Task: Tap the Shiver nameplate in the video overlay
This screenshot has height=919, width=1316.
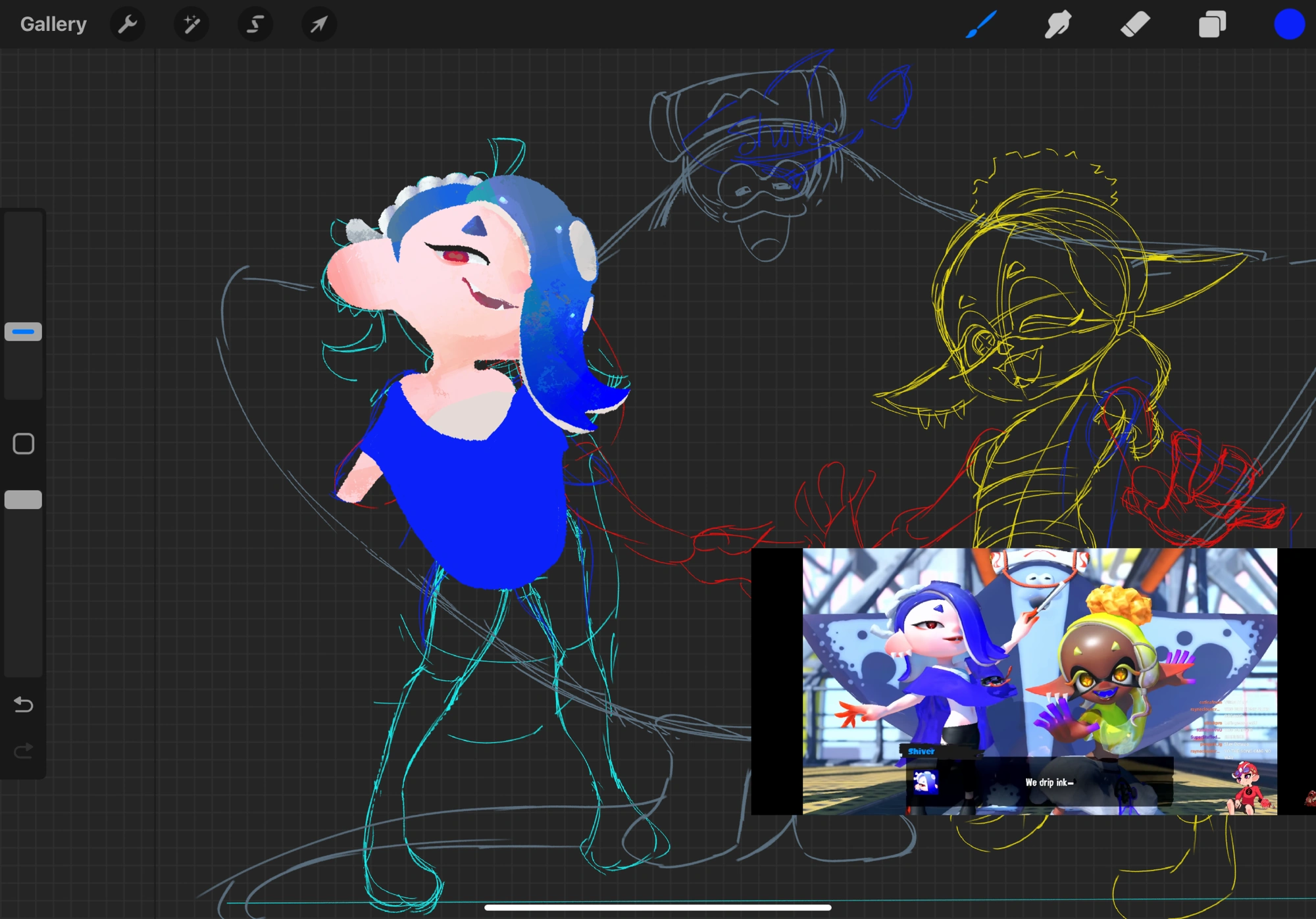Action: (x=921, y=751)
